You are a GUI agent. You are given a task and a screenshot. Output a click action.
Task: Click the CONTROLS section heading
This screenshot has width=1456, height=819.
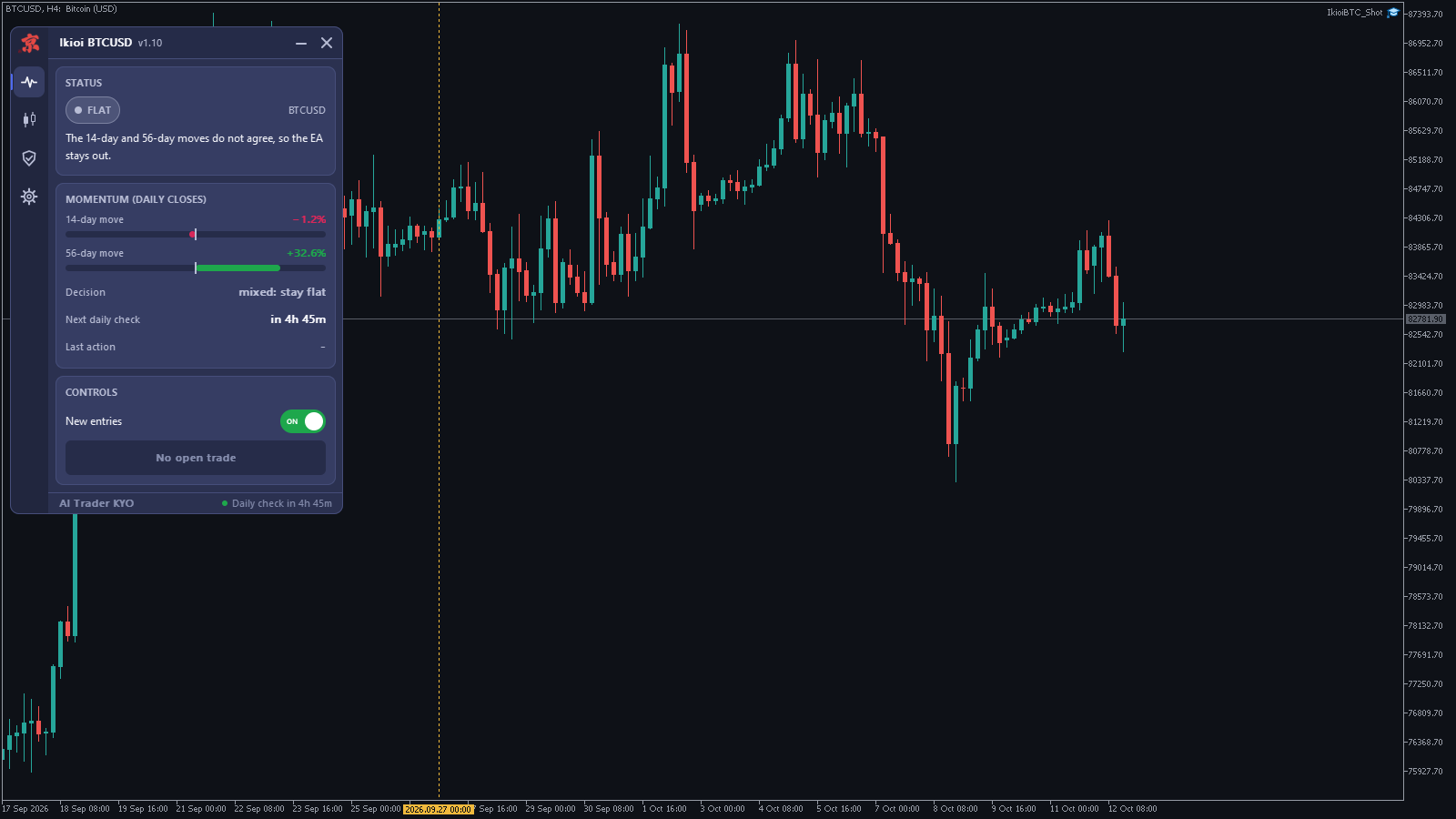pos(91,392)
